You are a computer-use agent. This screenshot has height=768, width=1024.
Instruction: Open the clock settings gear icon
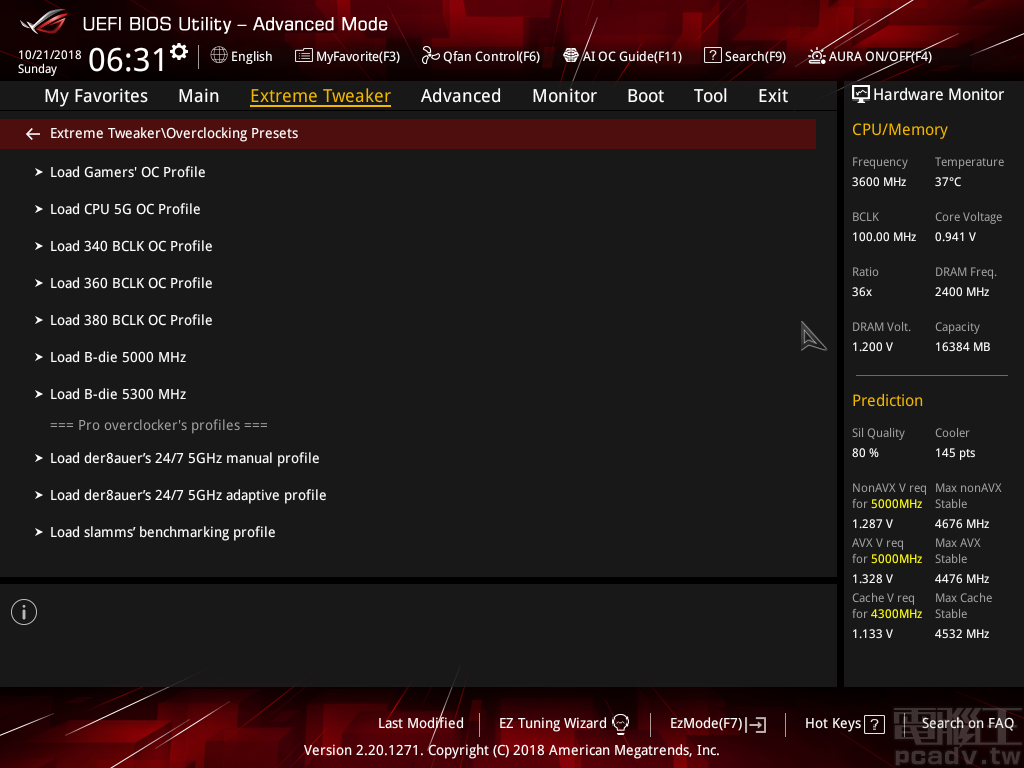click(179, 52)
